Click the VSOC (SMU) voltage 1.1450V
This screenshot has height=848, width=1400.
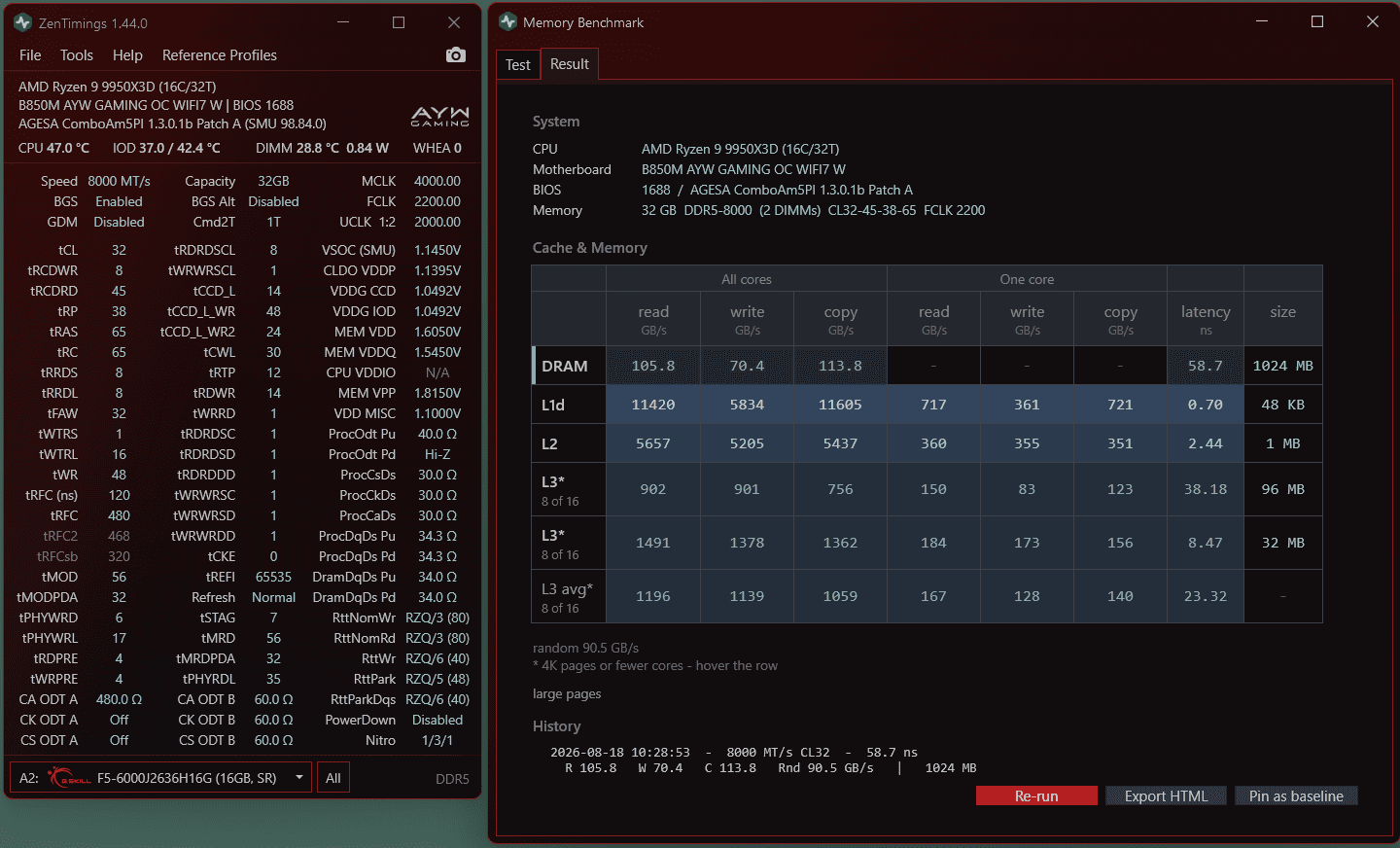pyautogui.click(x=437, y=250)
